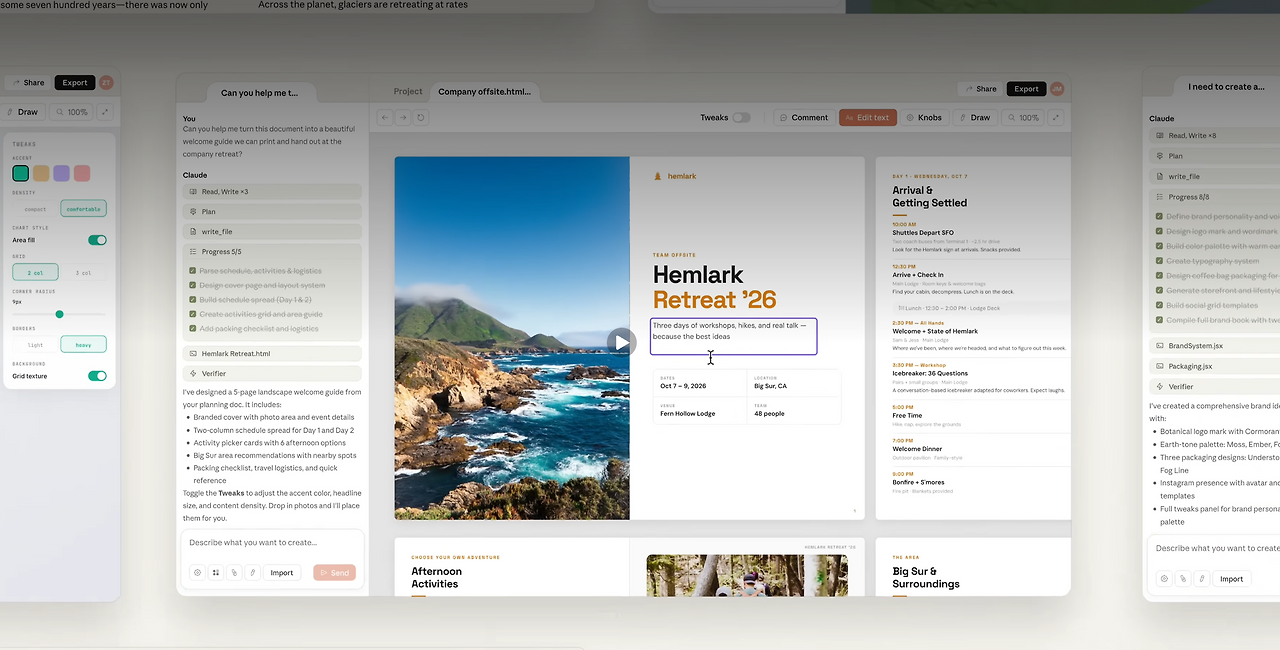Toggle the Area fill switch
The width and height of the screenshot is (1280, 650).
point(97,240)
